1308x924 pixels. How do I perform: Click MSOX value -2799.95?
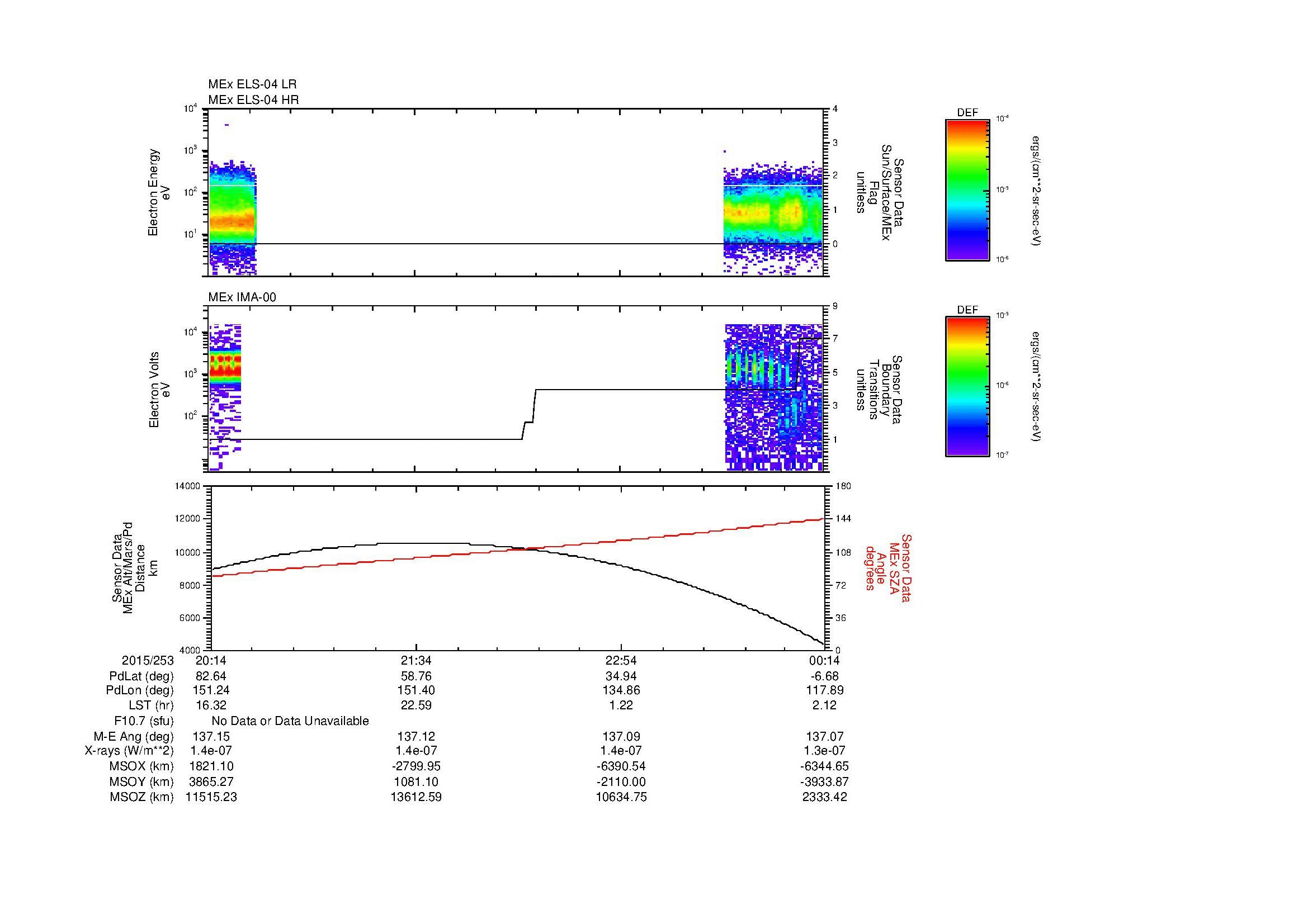(x=416, y=766)
